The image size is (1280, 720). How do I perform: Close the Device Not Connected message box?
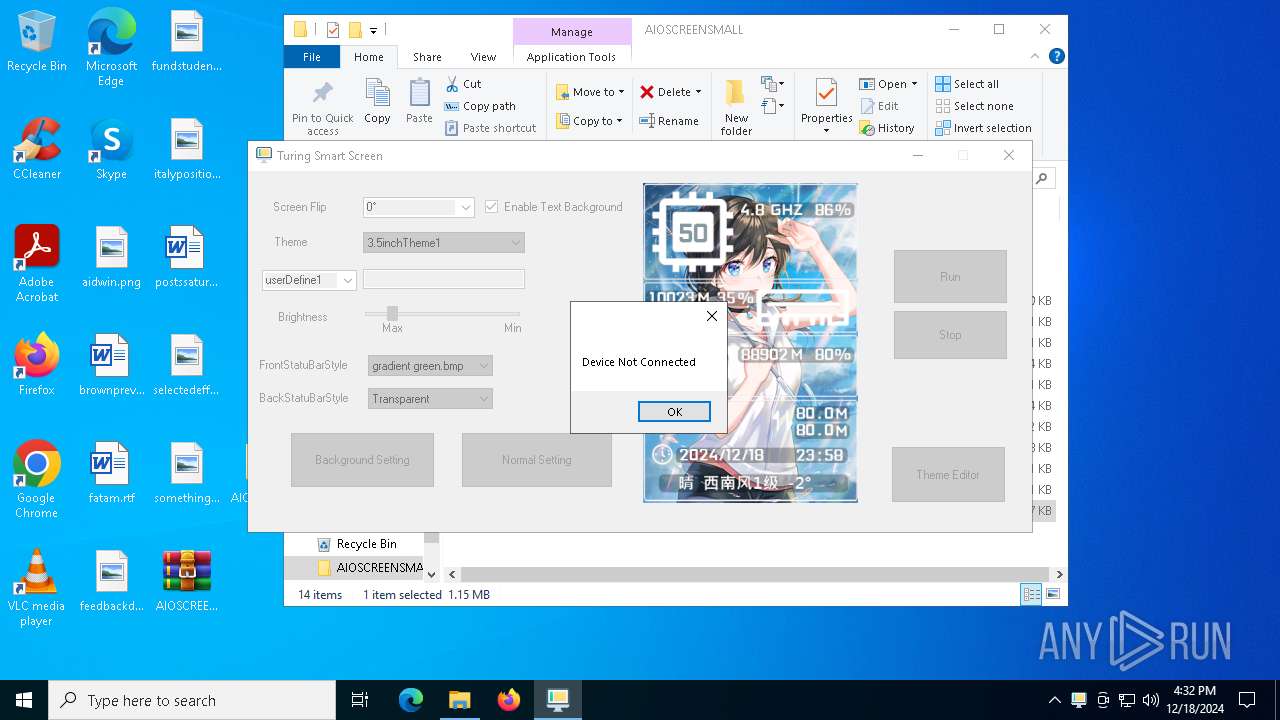(711, 316)
